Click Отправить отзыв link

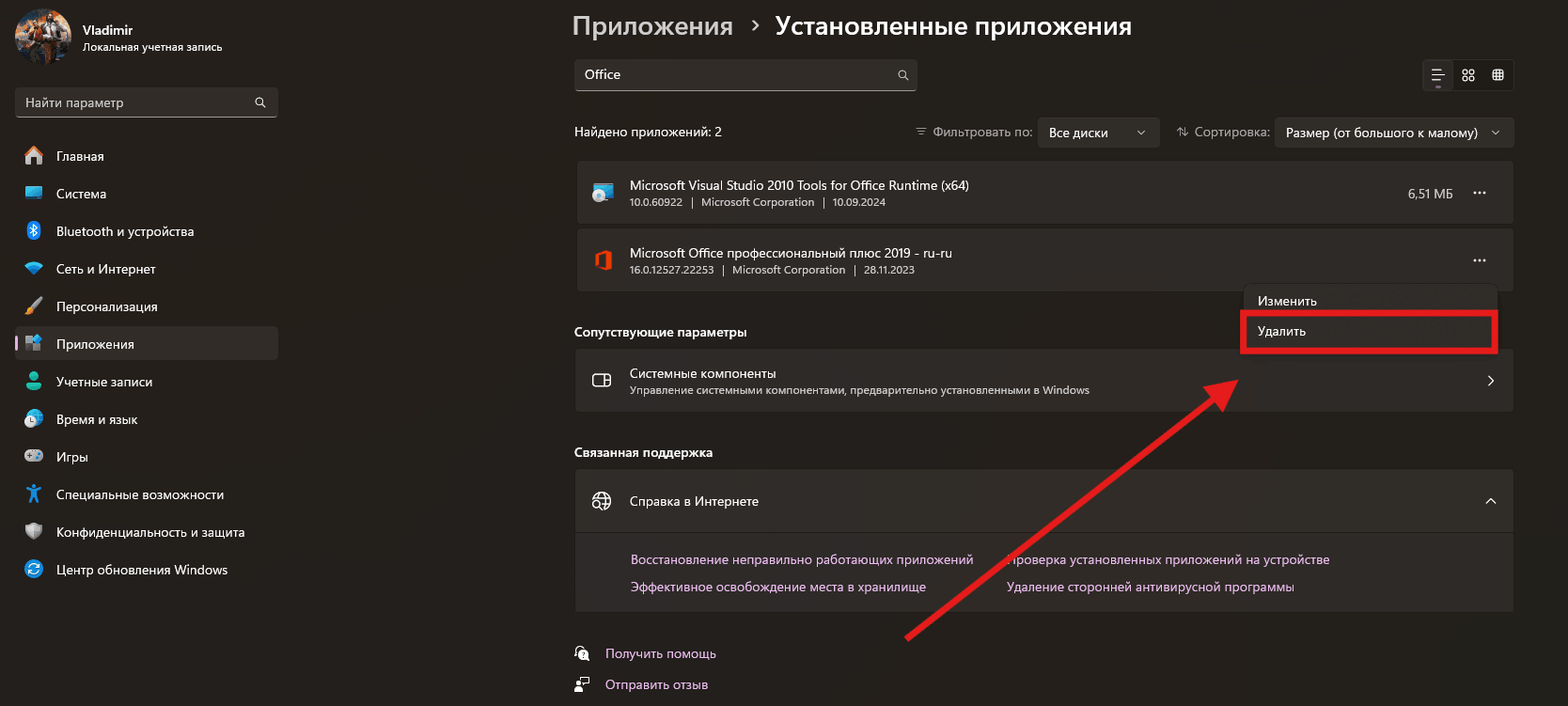click(656, 684)
